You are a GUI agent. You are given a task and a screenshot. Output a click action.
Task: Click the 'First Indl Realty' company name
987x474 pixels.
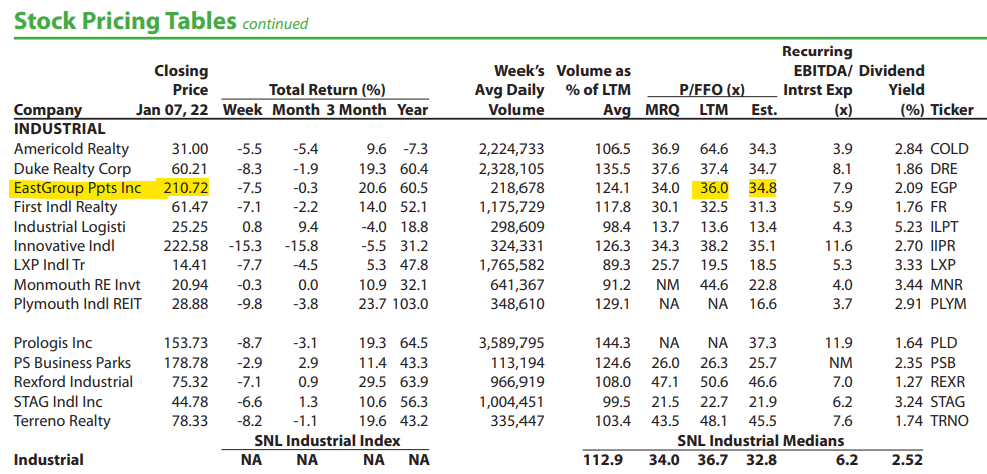(65, 206)
